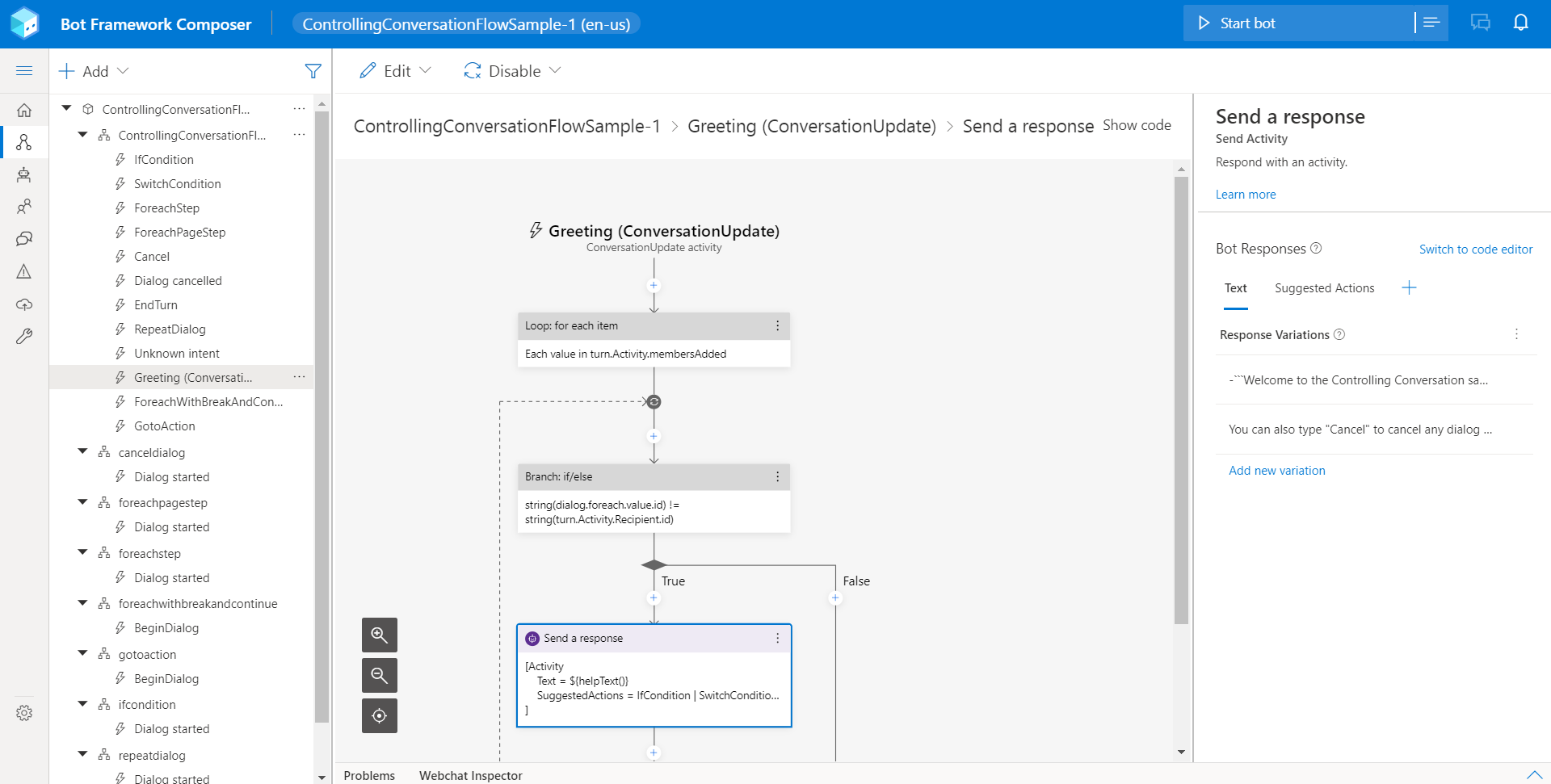The height and width of the screenshot is (784, 1551).
Task: Open the User Input sidebar icon
Action: point(24,207)
